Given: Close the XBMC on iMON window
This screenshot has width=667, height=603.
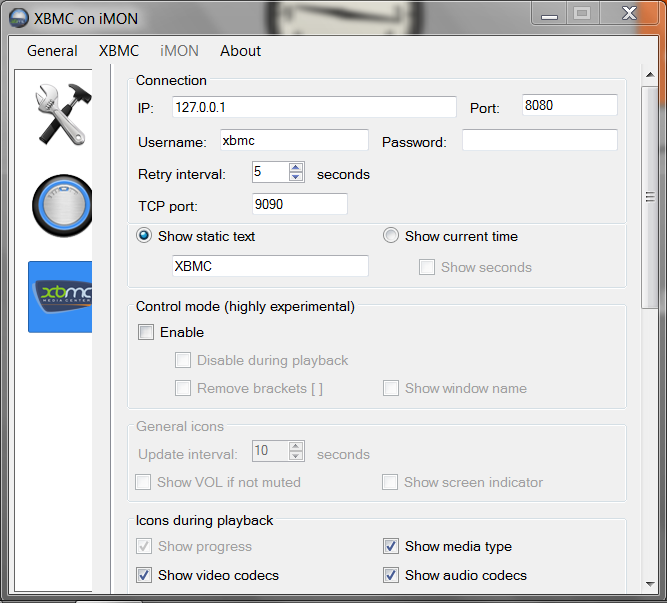Looking at the screenshot, I should click(629, 14).
